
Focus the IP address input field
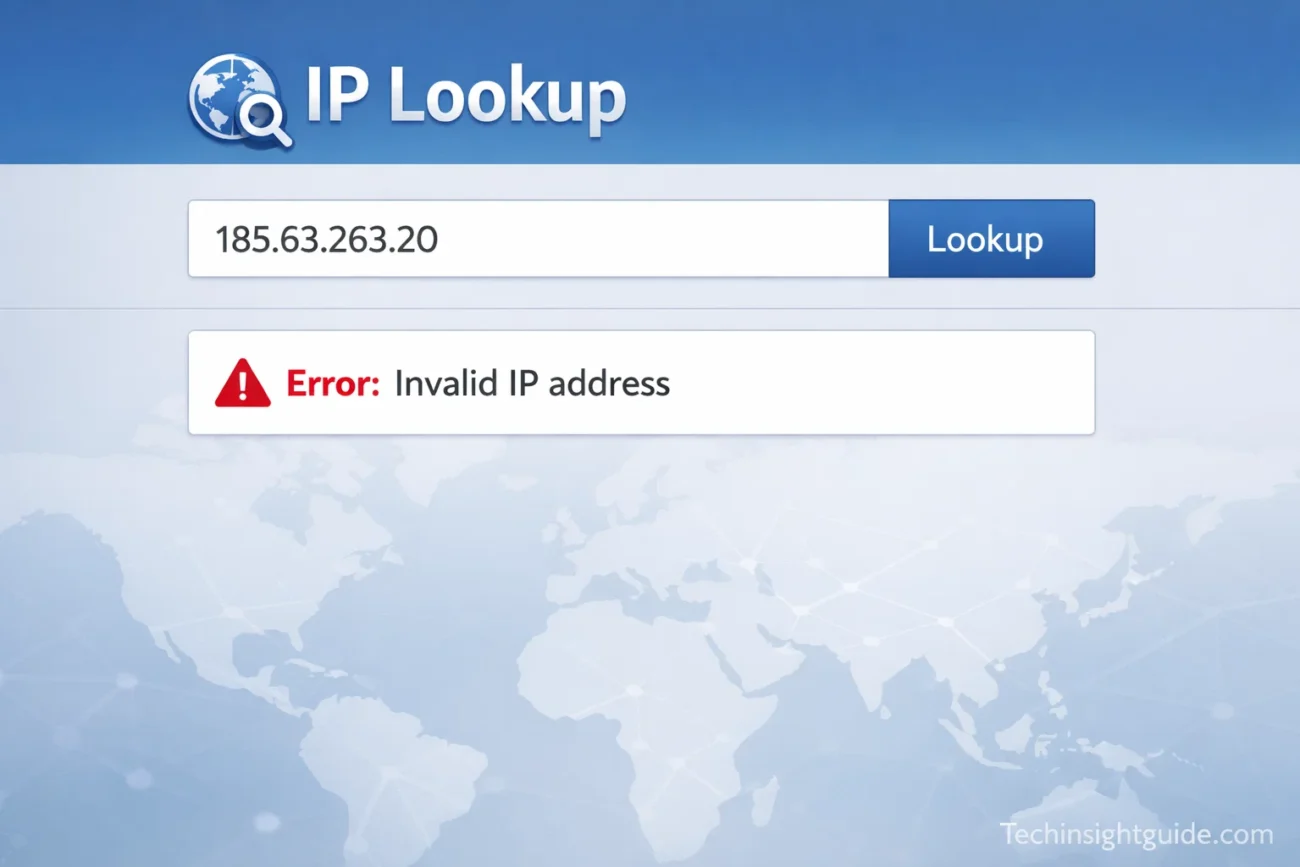point(538,239)
